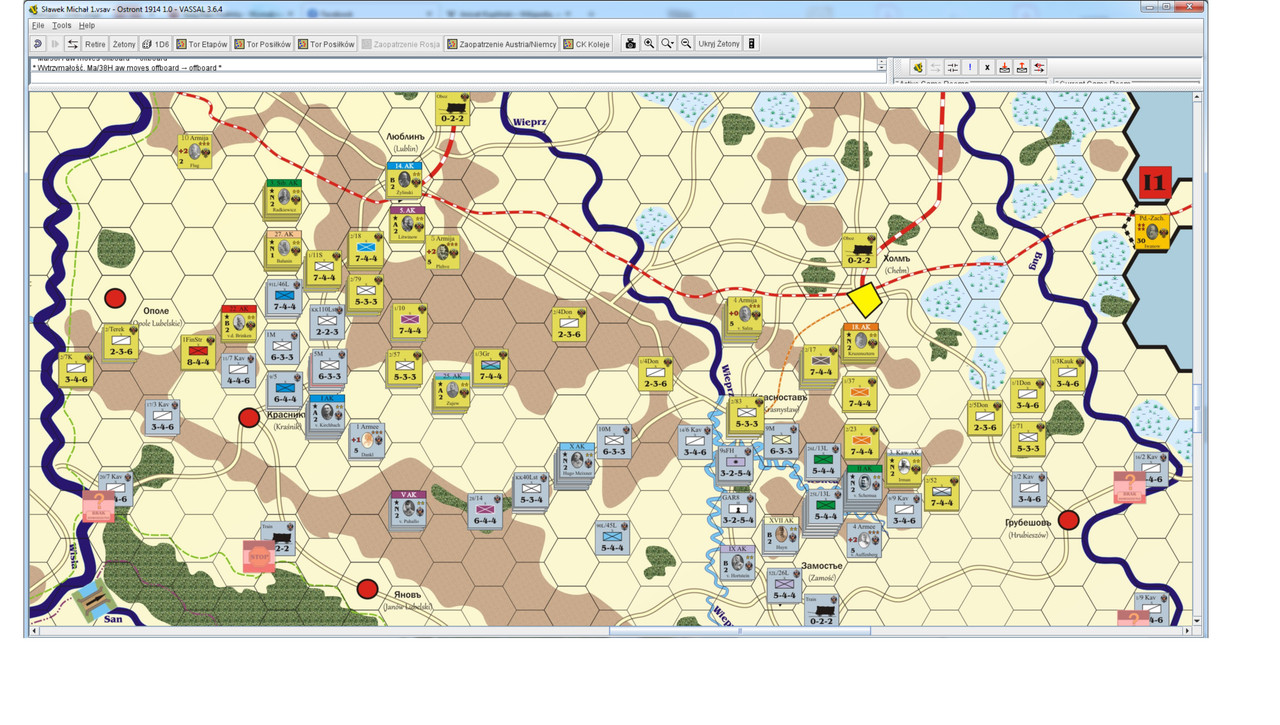Select the 1 Armee counter near Kraśnik
This screenshot has width=1280, height=725.
coord(368,438)
